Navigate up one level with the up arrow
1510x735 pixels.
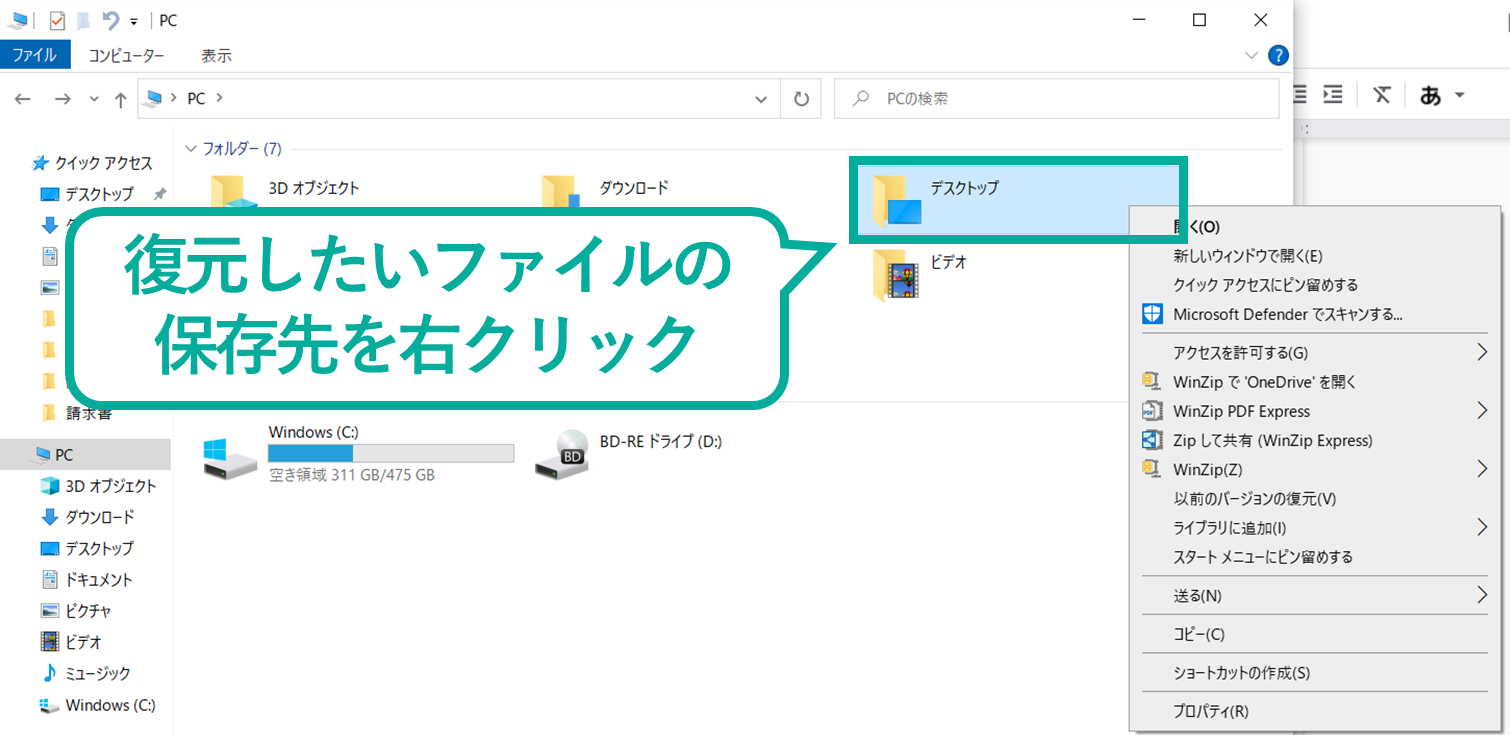[119, 98]
